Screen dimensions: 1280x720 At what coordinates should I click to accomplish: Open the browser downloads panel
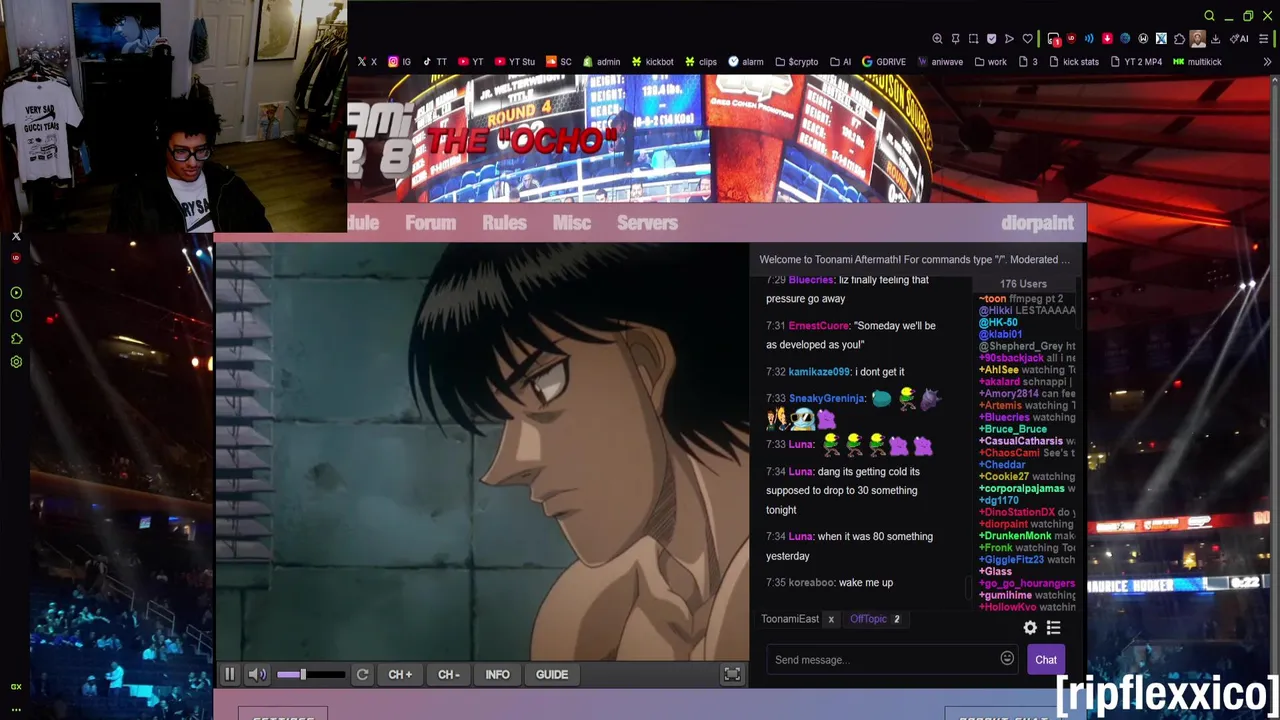pos(1215,39)
